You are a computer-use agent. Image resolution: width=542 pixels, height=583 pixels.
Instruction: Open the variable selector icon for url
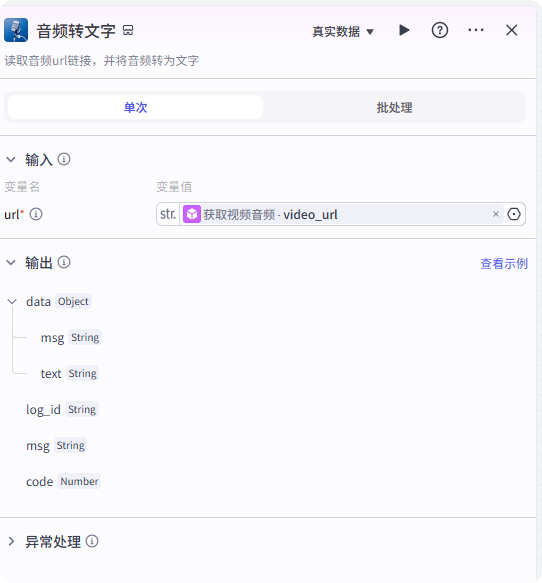click(514, 214)
